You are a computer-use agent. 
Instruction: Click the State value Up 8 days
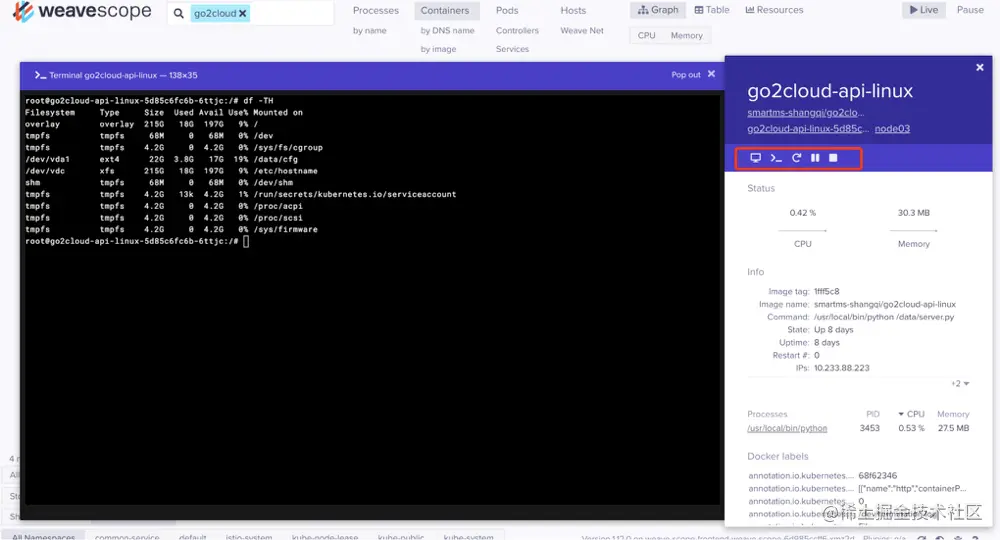pos(834,330)
